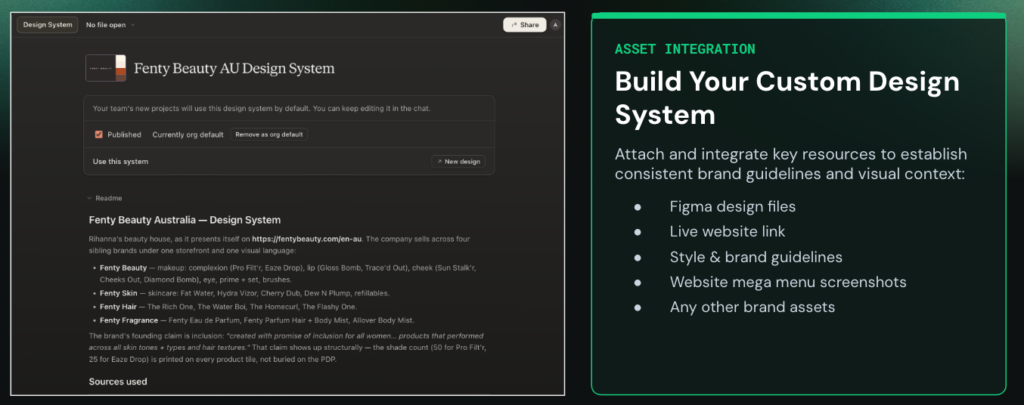Screen dimensions: 1024x405
Task: Click the Fenty Skin bullet item
Action: (244, 293)
